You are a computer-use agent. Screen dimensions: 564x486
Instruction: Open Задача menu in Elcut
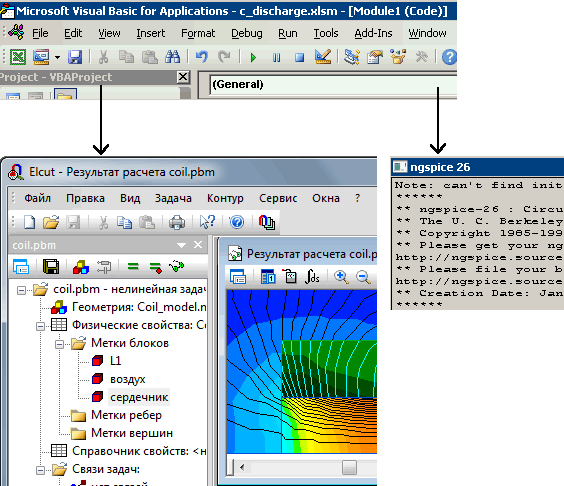click(x=173, y=198)
